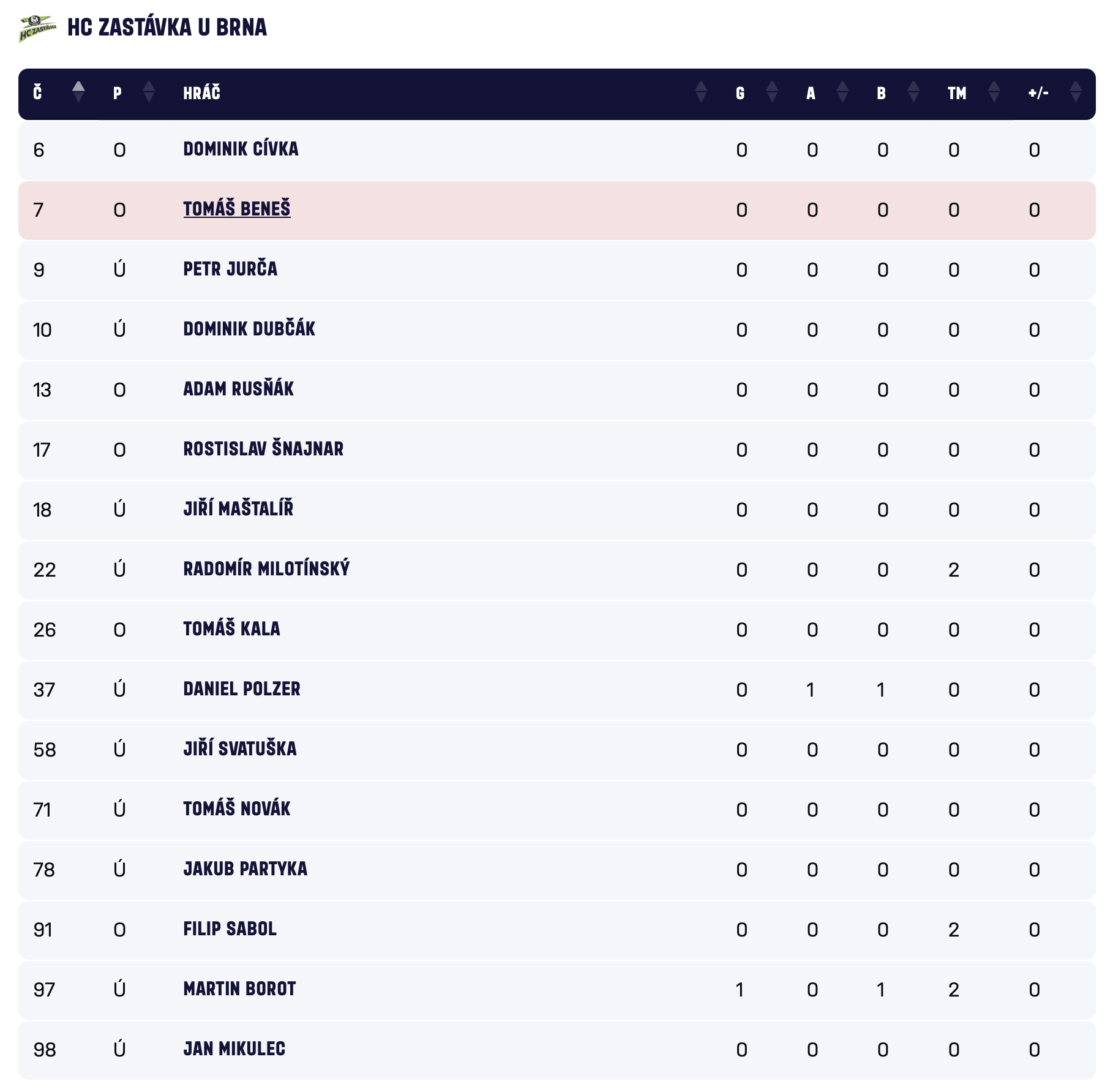Sort table by position column P
The height and width of the screenshot is (1092, 1113).
tap(149, 92)
